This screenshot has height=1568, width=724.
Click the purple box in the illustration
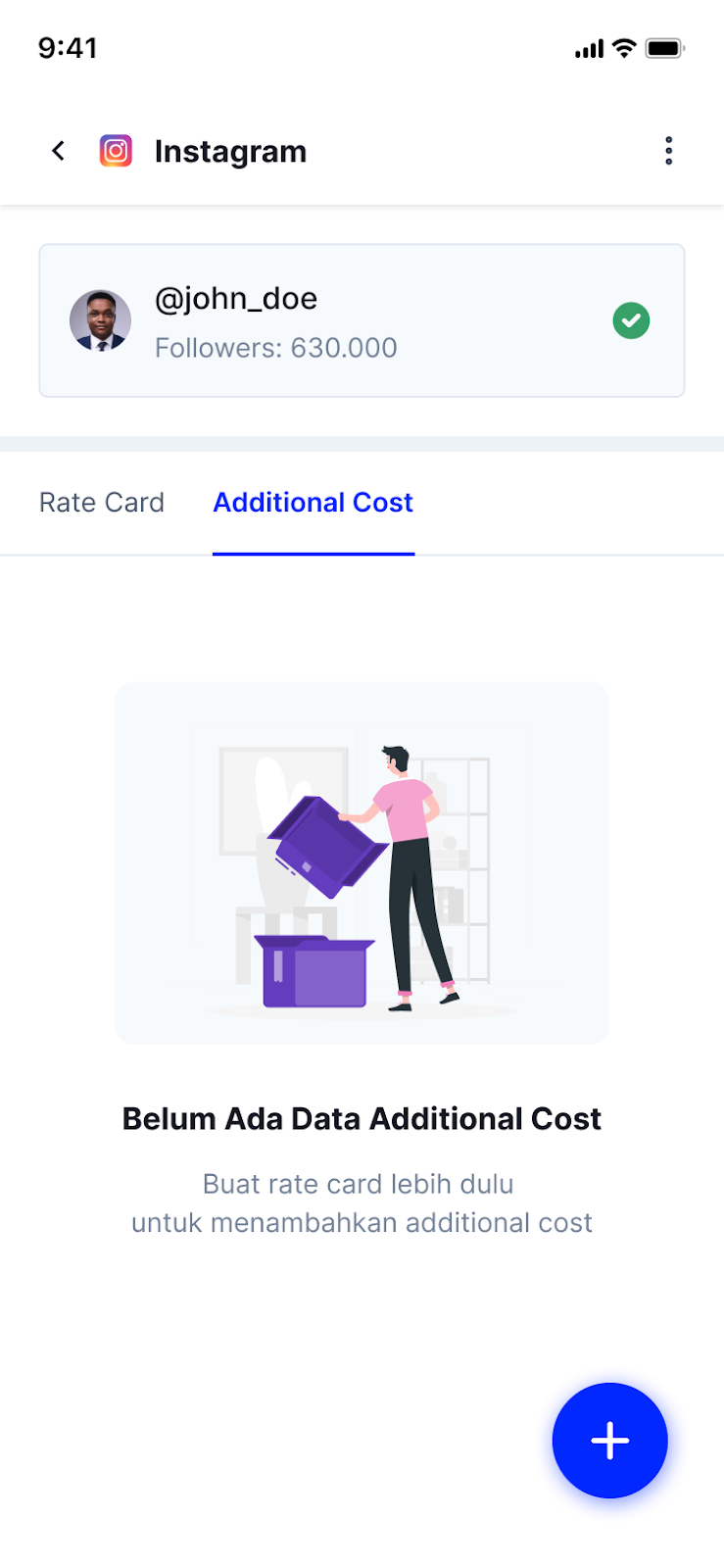point(314,973)
